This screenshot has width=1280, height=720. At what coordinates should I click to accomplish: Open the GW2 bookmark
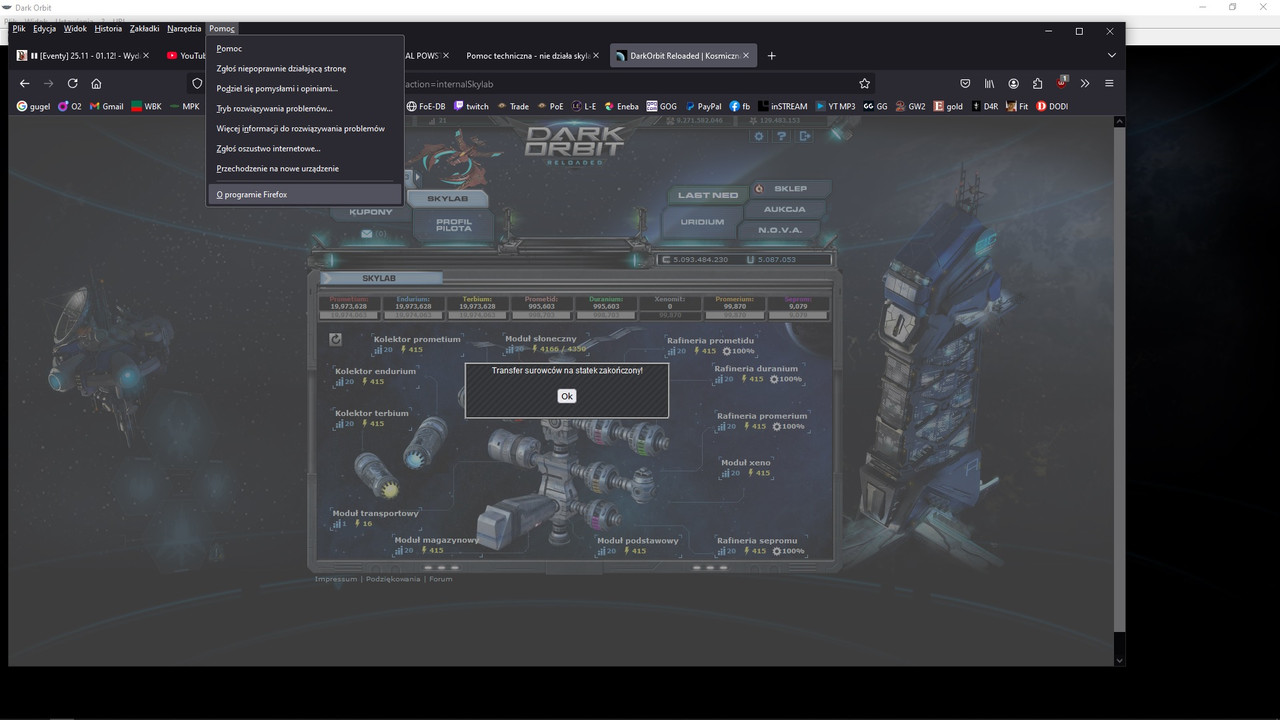(911, 106)
